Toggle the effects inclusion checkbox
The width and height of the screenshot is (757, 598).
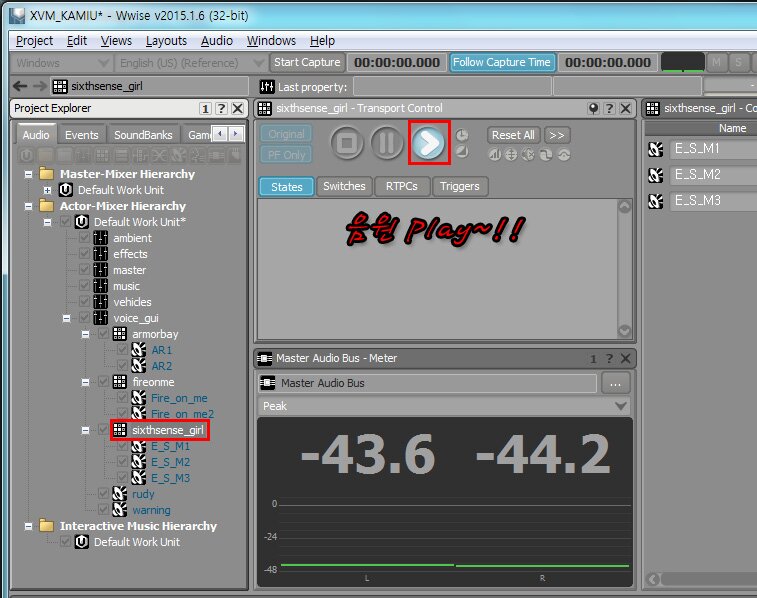(x=84, y=254)
